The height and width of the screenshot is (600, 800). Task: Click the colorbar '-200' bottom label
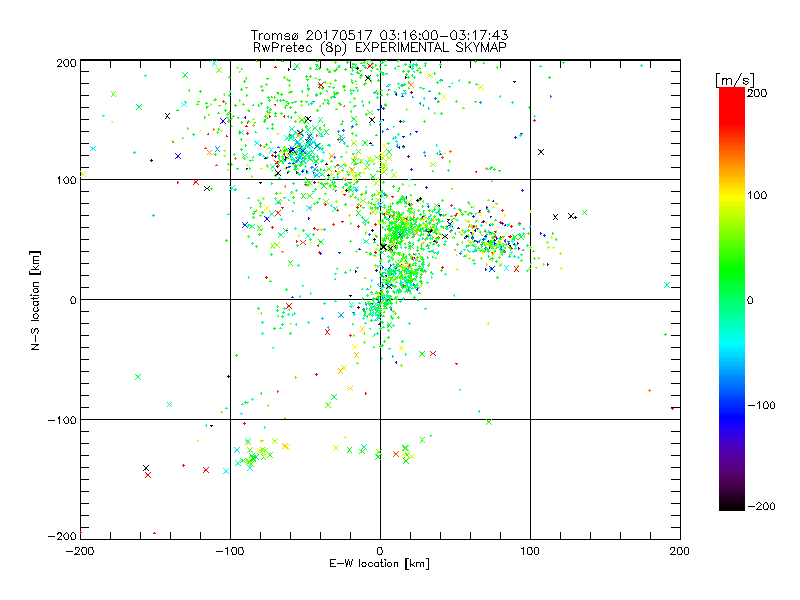[761, 507]
